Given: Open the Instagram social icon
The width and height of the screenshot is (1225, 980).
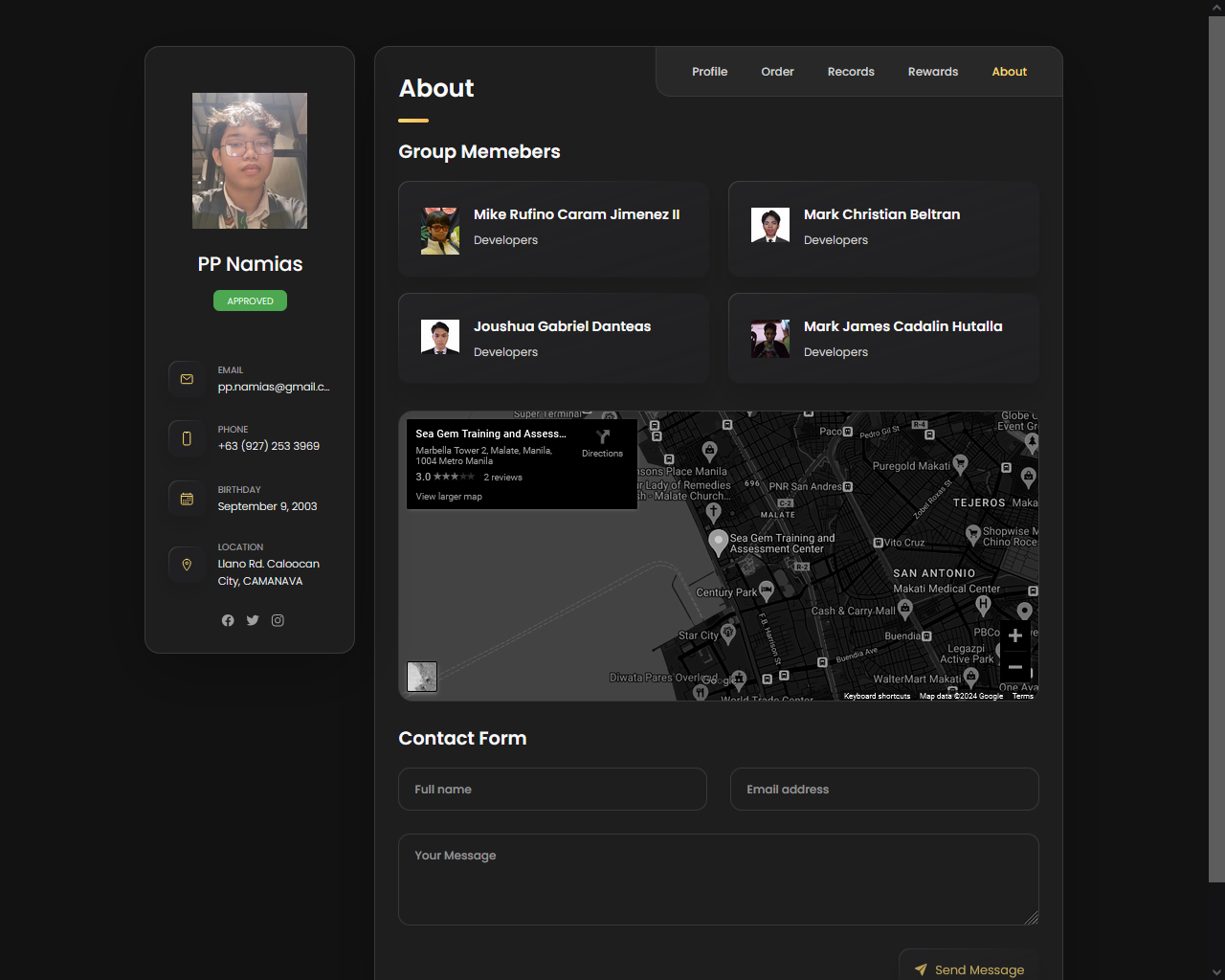Looking at the screenshot, I should (278, 620).
